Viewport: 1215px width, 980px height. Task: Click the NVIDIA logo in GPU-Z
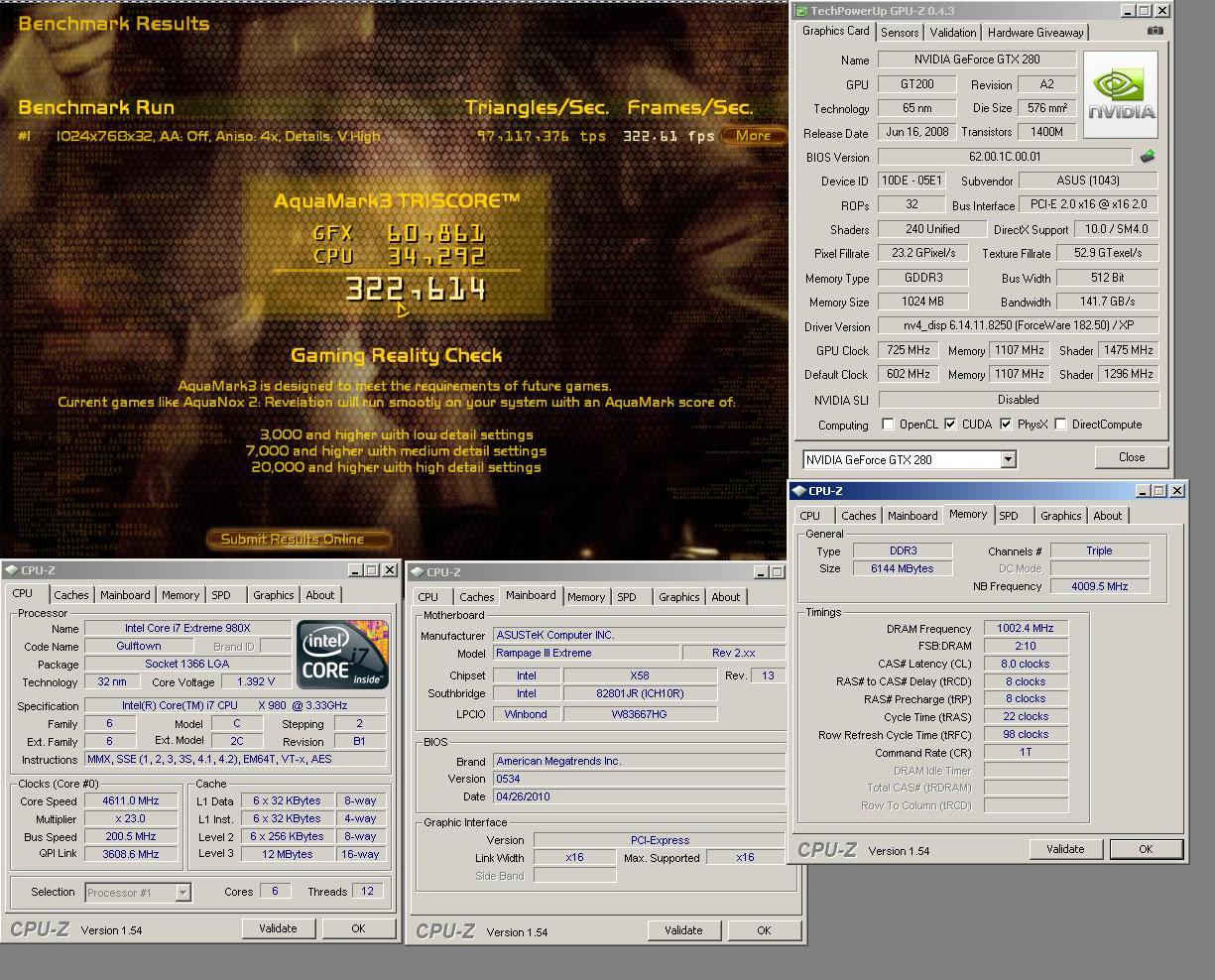click(x=1121, y=95)
